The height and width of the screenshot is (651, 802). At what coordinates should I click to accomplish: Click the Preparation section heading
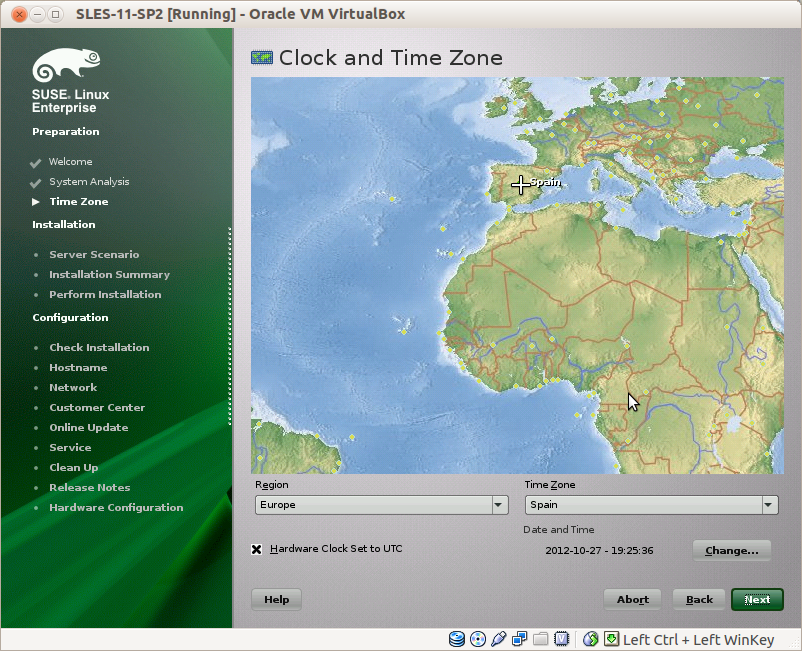(x=65, y=131)
